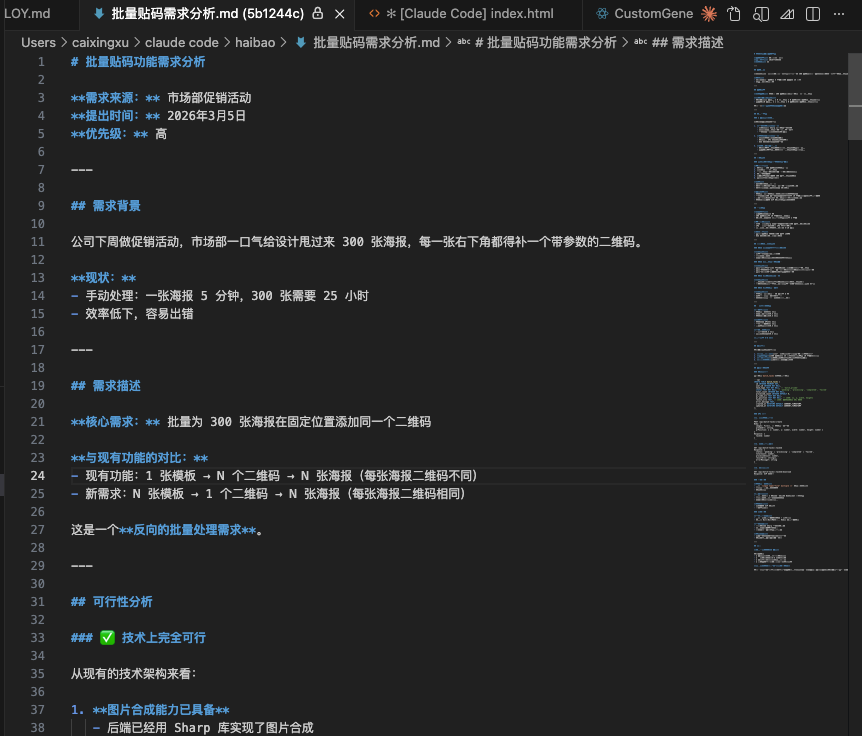Click line number 24 in gutter
Viewport: 862px width, 736px height.
point(37,475)
